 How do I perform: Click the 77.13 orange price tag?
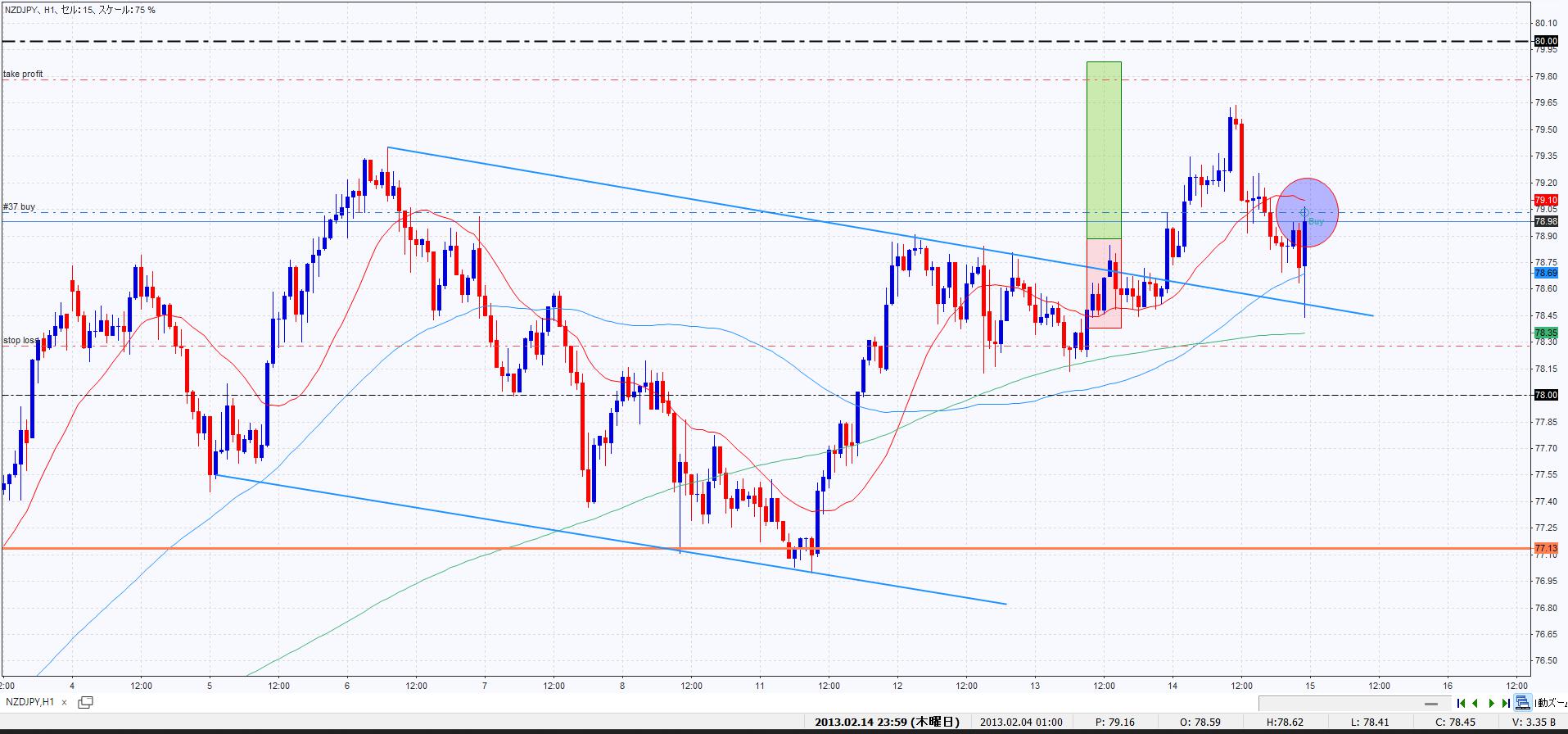[x=1545, y=548]
